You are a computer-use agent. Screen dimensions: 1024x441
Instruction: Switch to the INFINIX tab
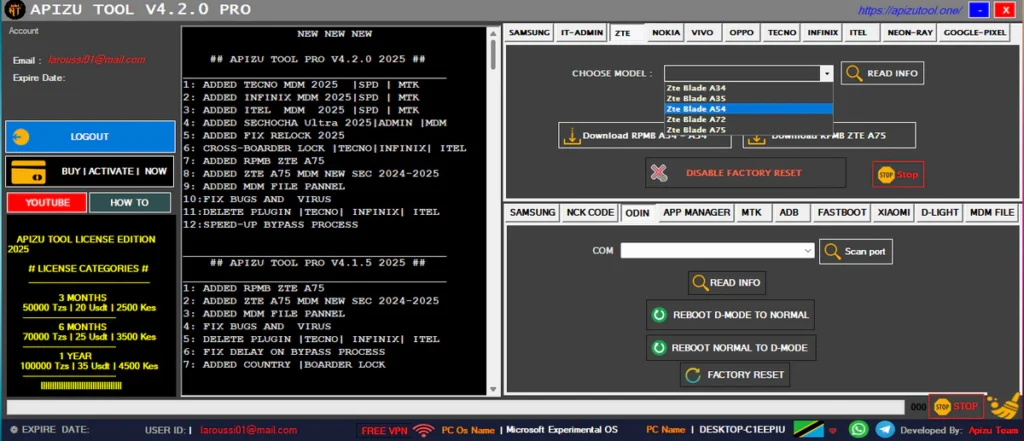pos(823,33)
